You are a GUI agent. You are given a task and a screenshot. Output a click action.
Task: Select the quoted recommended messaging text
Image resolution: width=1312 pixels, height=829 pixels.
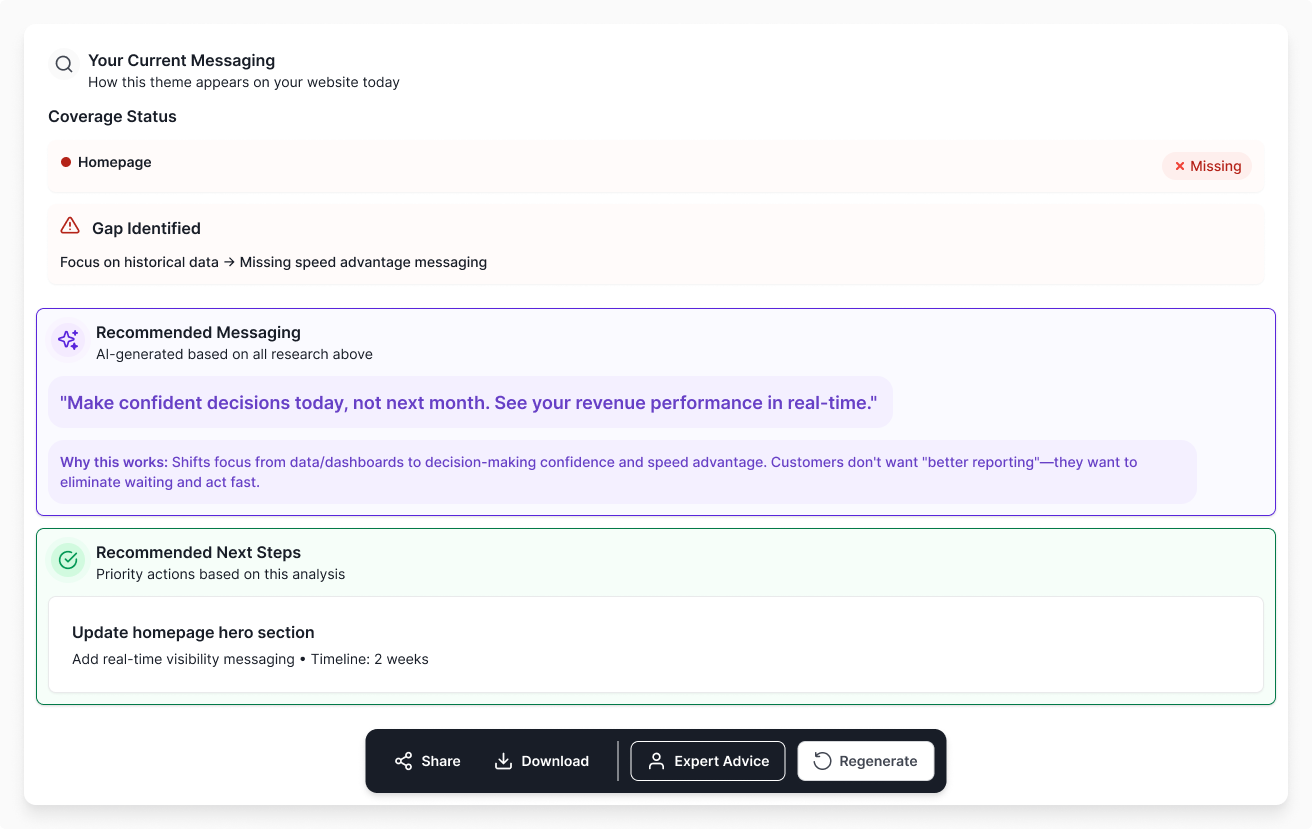[468, 402]
